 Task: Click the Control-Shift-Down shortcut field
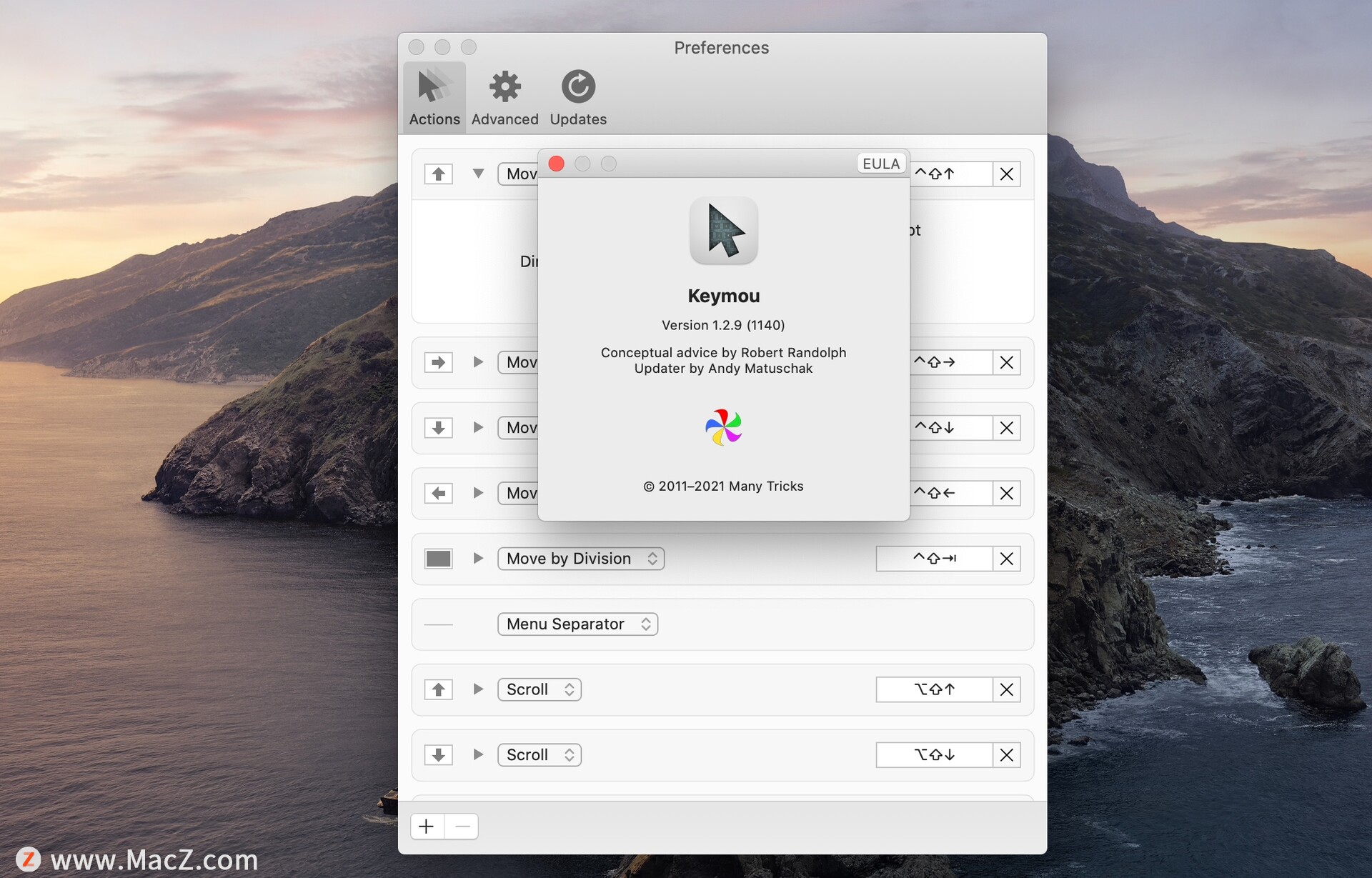(950, 428)
